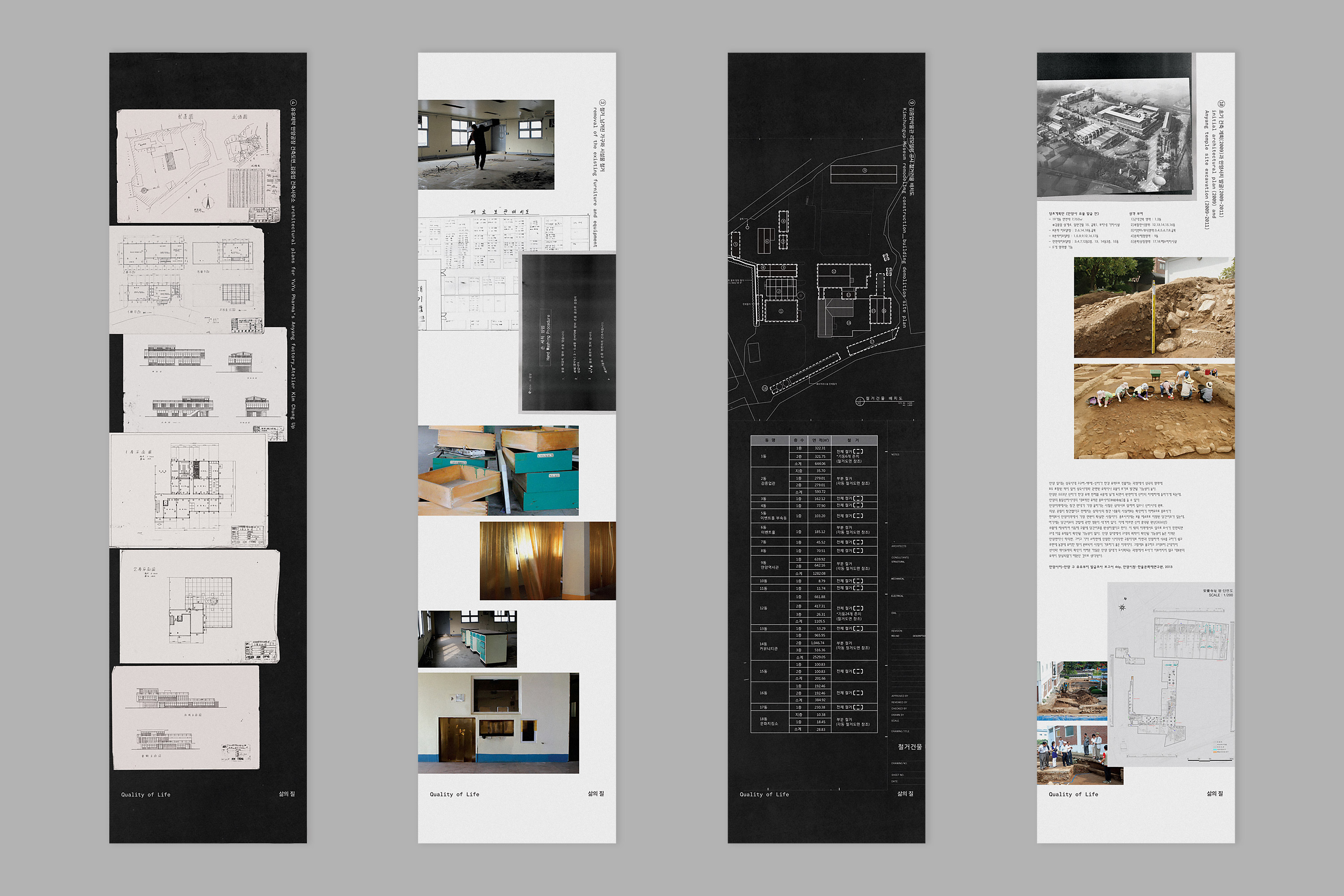Click the circled number 4 atop the first poster
This screenshot has height=896, width=1344.
click(x=294, y=103)
